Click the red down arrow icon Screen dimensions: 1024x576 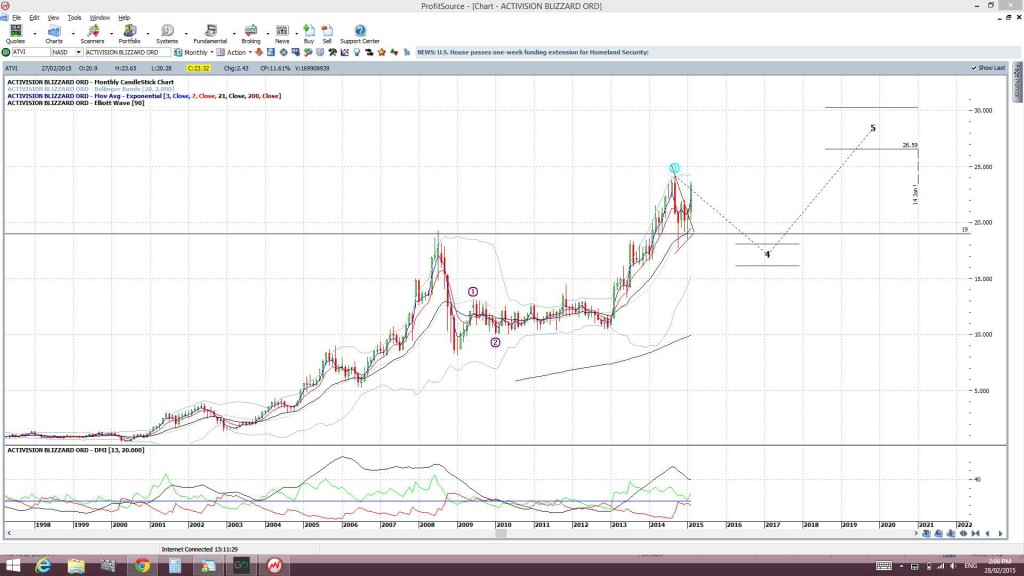pyautogui.click(x=259, y=52)
